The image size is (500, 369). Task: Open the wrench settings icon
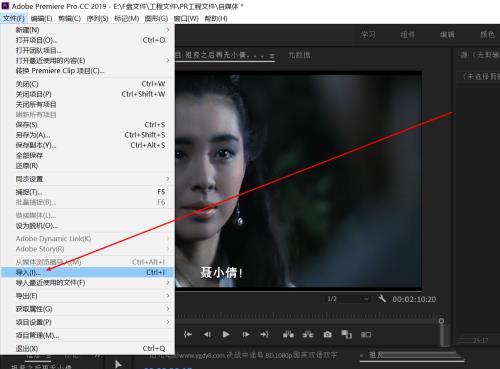[382, 298]
